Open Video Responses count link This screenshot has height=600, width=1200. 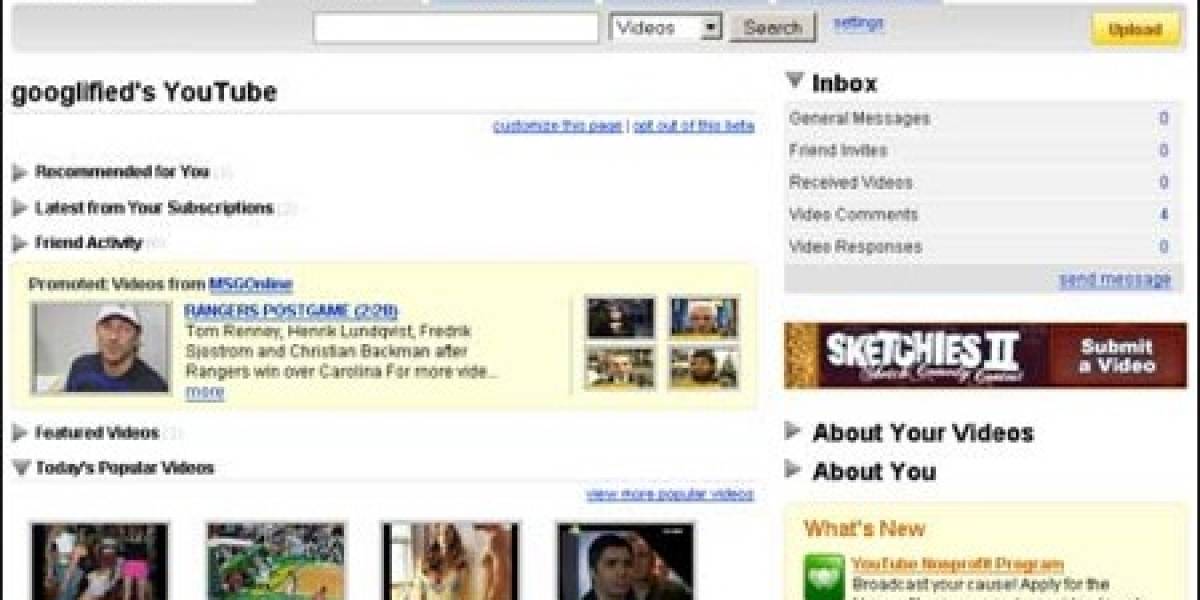pyautogui.click(x=1164, y=247)
